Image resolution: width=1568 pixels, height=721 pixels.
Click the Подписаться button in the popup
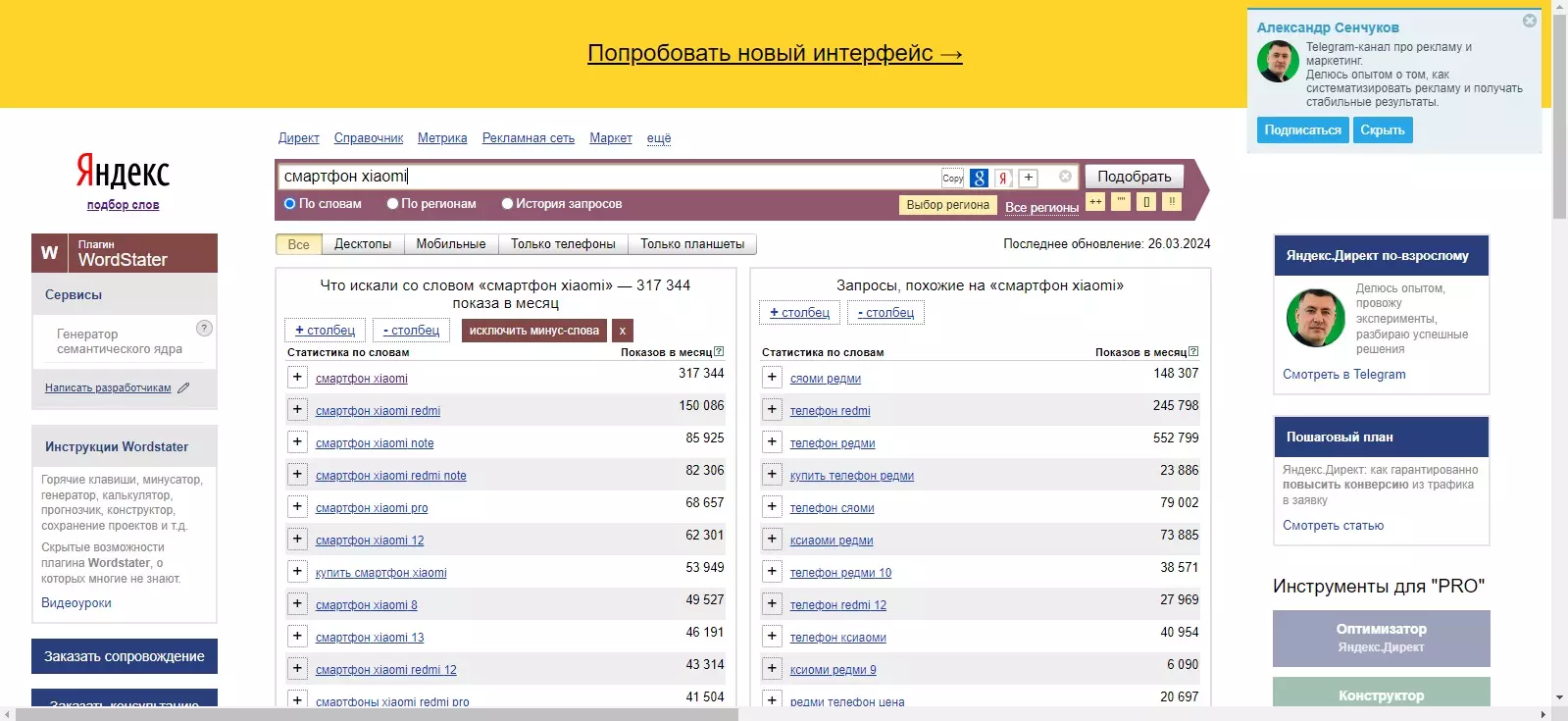1302,130
